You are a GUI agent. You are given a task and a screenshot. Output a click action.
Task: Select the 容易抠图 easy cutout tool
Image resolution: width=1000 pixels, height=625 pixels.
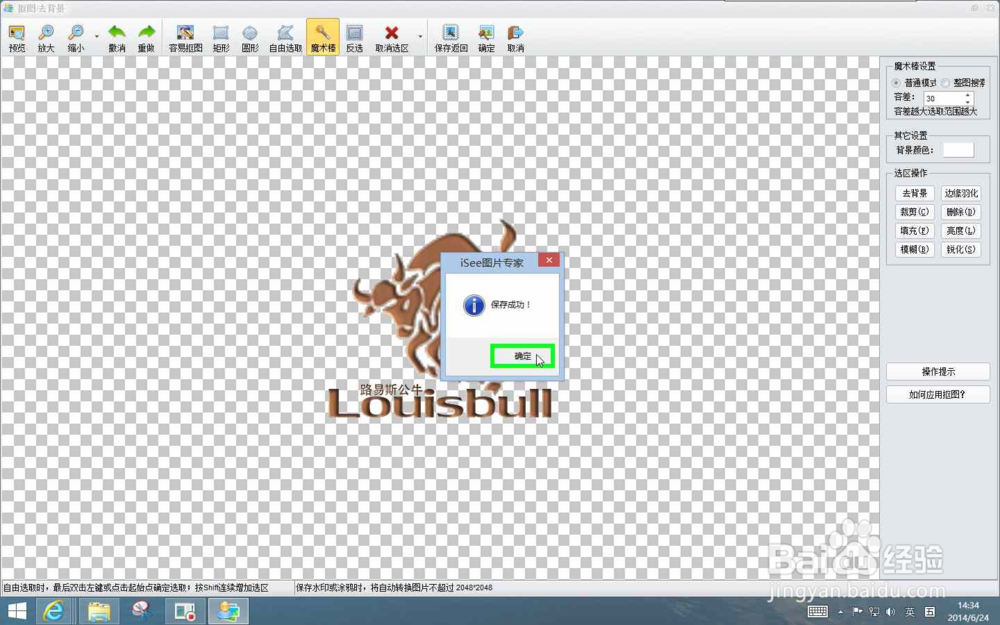click(x=186, y=38)
